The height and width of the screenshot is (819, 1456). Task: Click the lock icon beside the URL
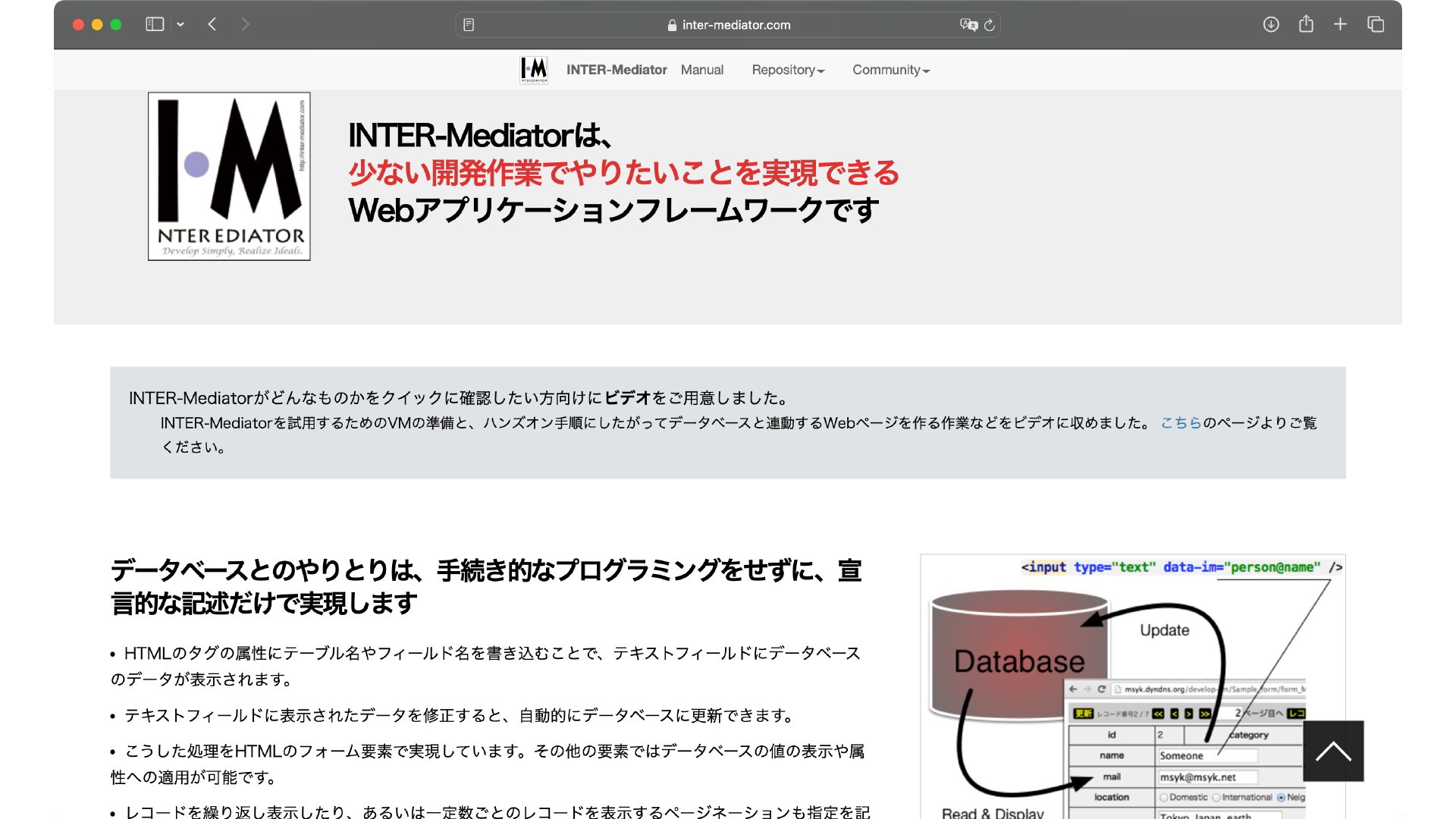[672, 25]
